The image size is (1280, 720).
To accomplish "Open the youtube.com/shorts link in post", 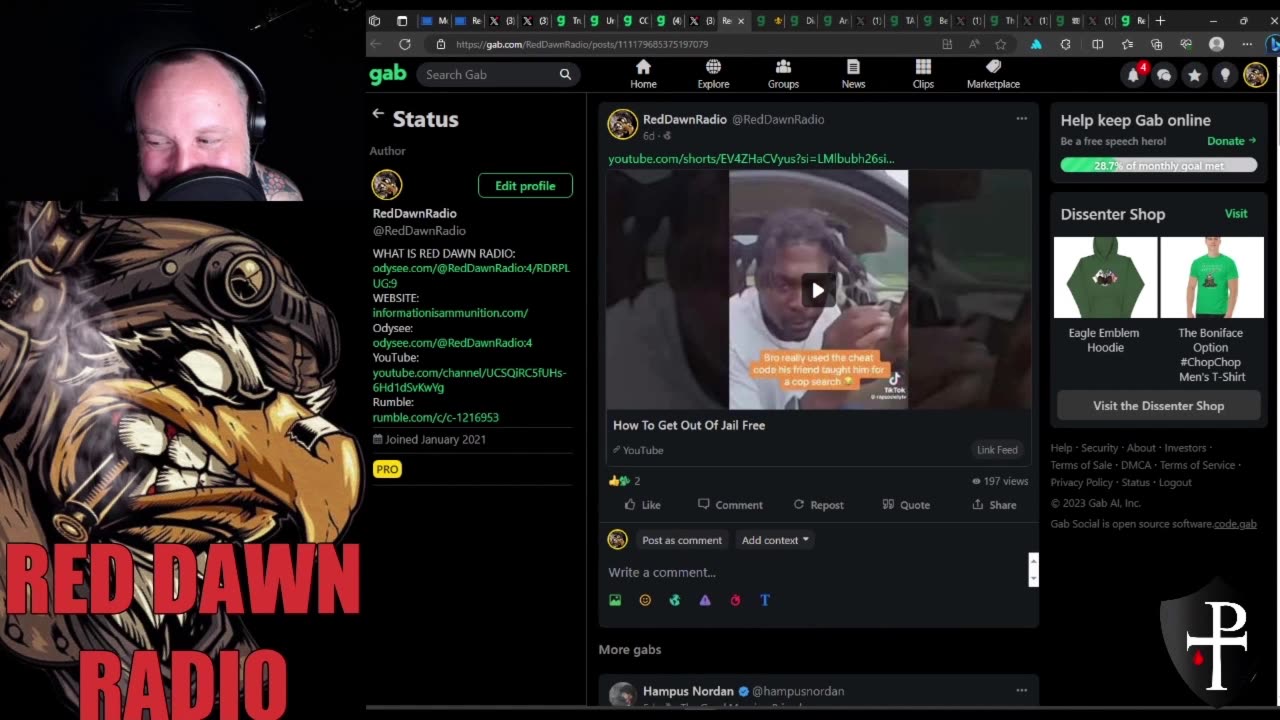I will (751, 158).
